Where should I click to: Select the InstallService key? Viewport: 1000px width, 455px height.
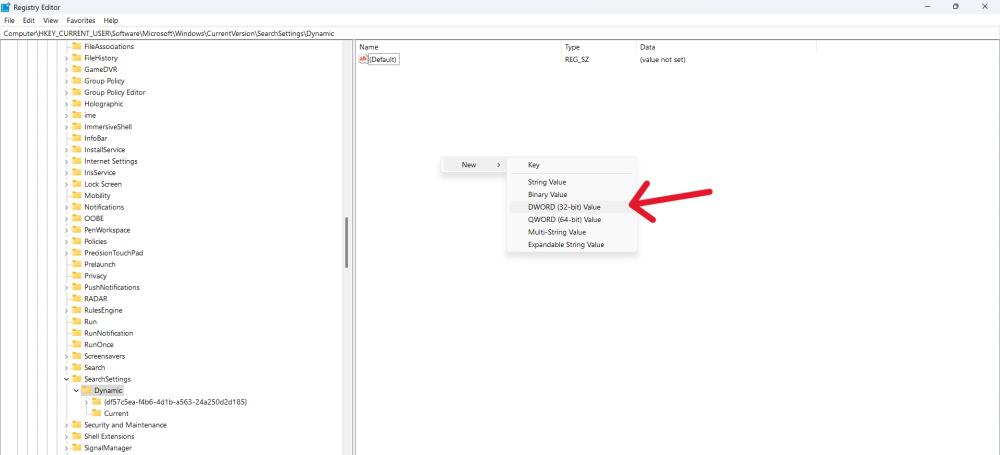pyautogui.click(x=105, y=150)
